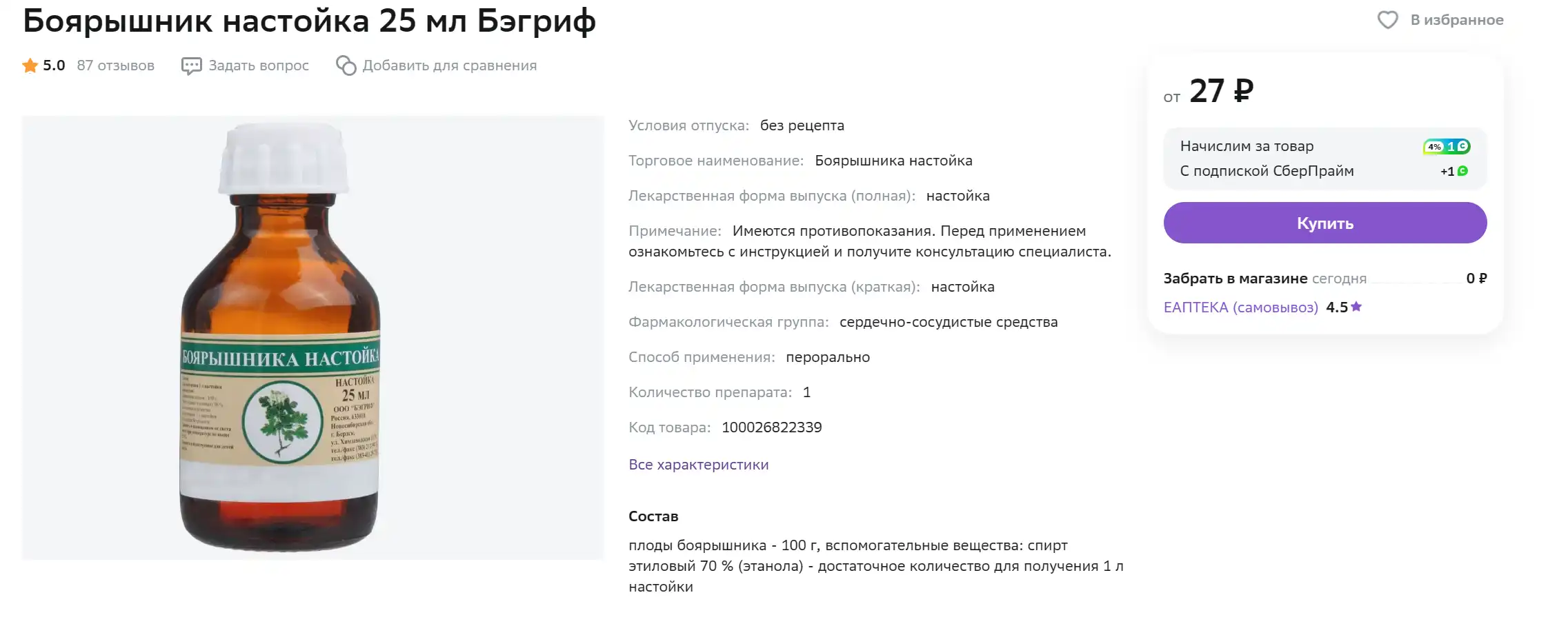1568x635 pixels.
Task: Click the green SberPrime +1 bonus icon
Action: click(1462, 171)
